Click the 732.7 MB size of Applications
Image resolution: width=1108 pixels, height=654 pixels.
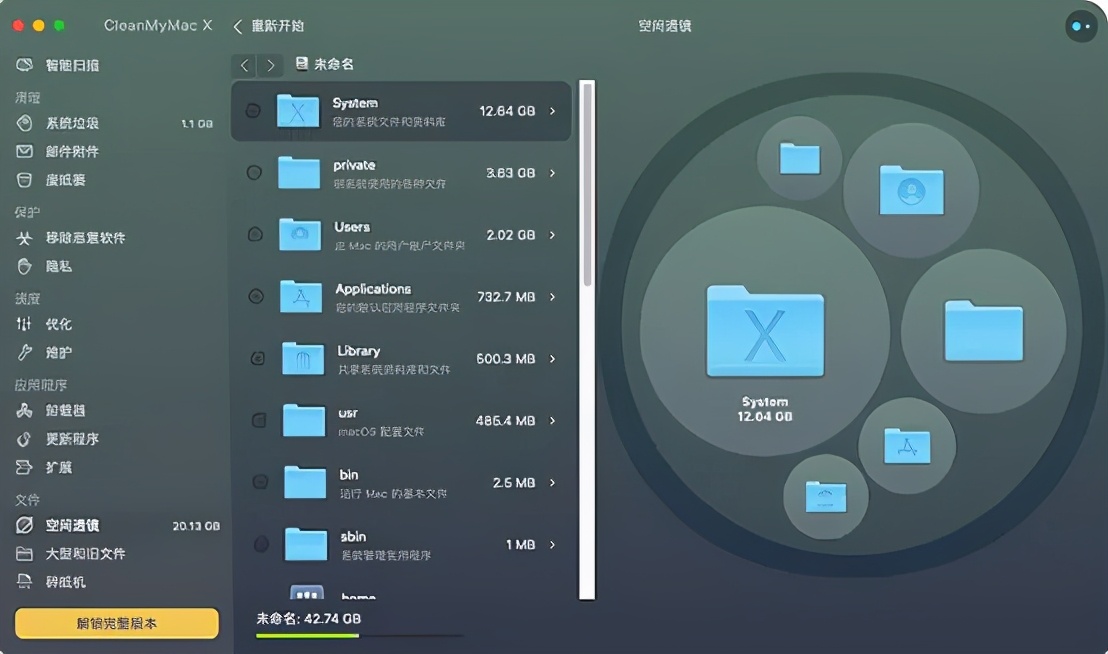pos(506,297)
